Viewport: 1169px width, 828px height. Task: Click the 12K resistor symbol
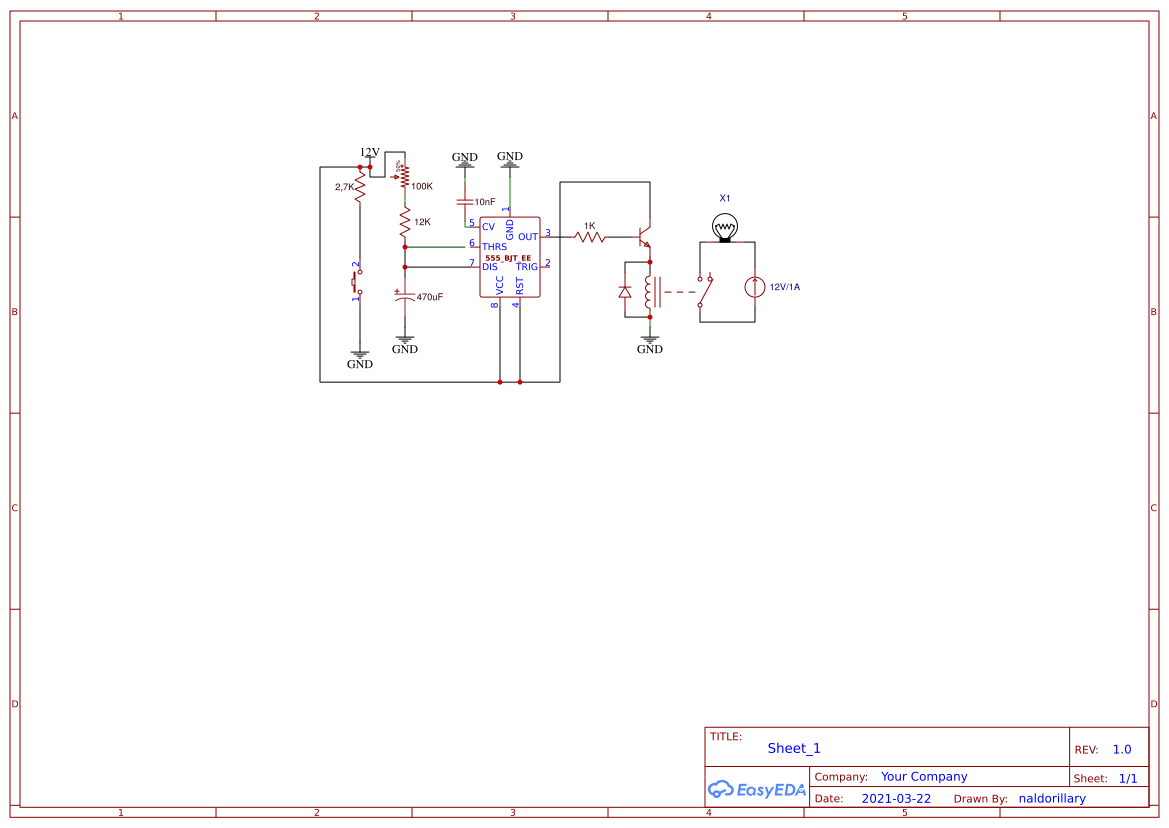point(405,220)
